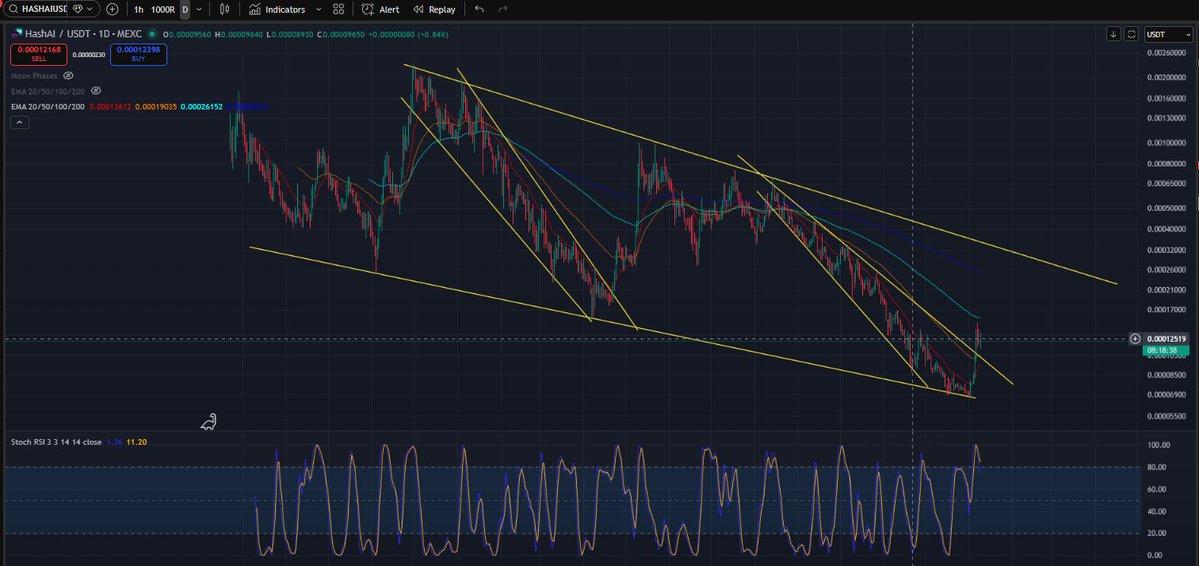Open the HASHAIUSD symbol search box
Screen dimensions: 1199x566
tap(35, 9)
